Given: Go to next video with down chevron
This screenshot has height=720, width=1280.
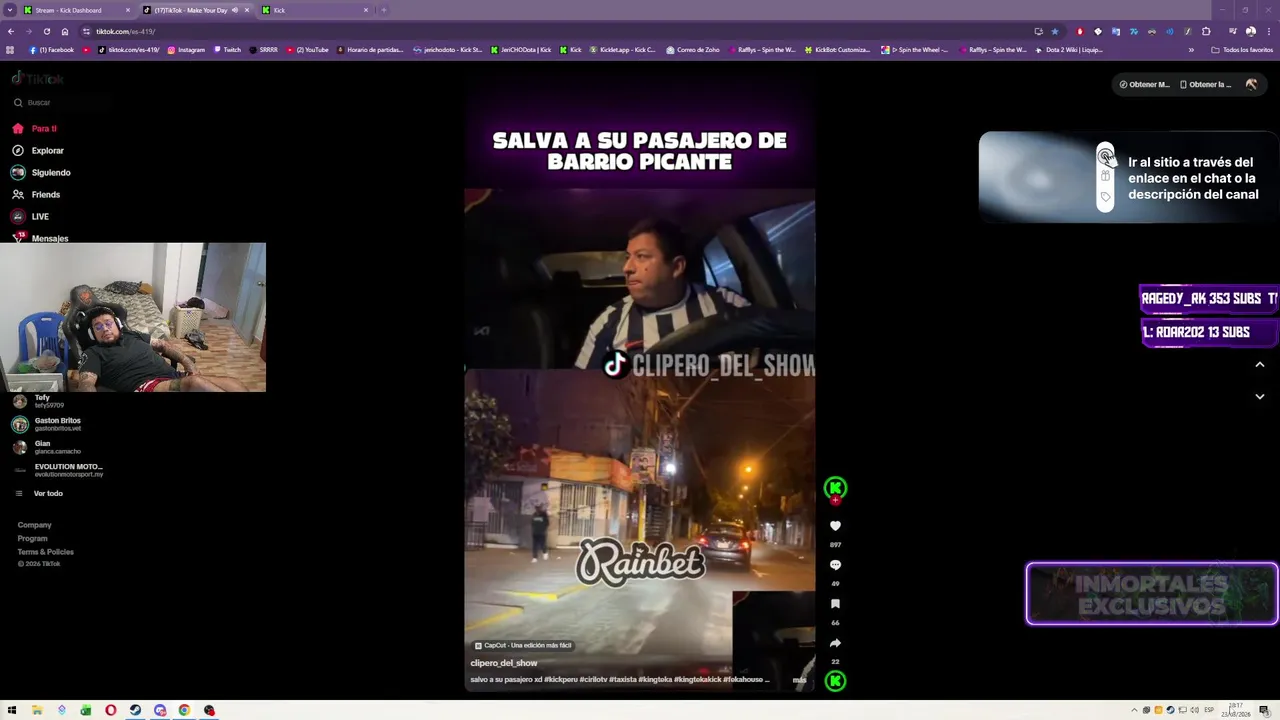Looking at the screenshot, I should coord(1260,397).
